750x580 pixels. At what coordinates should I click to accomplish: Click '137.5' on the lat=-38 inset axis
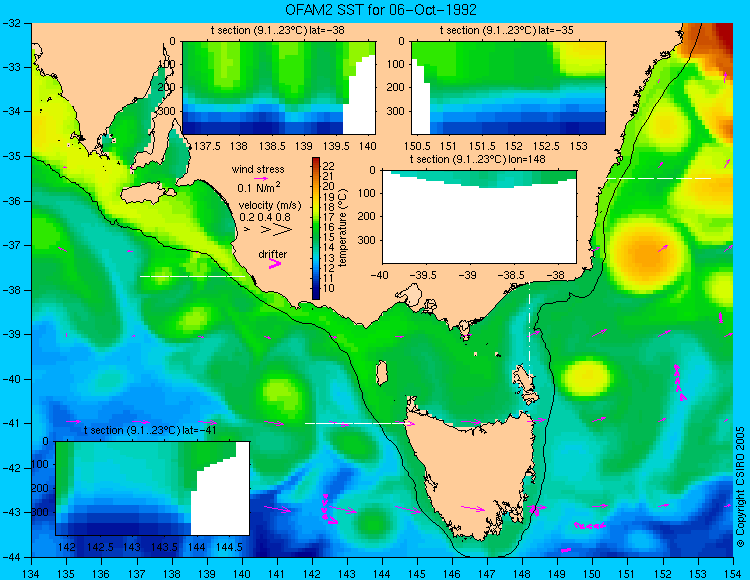click(x=207, y=146)
